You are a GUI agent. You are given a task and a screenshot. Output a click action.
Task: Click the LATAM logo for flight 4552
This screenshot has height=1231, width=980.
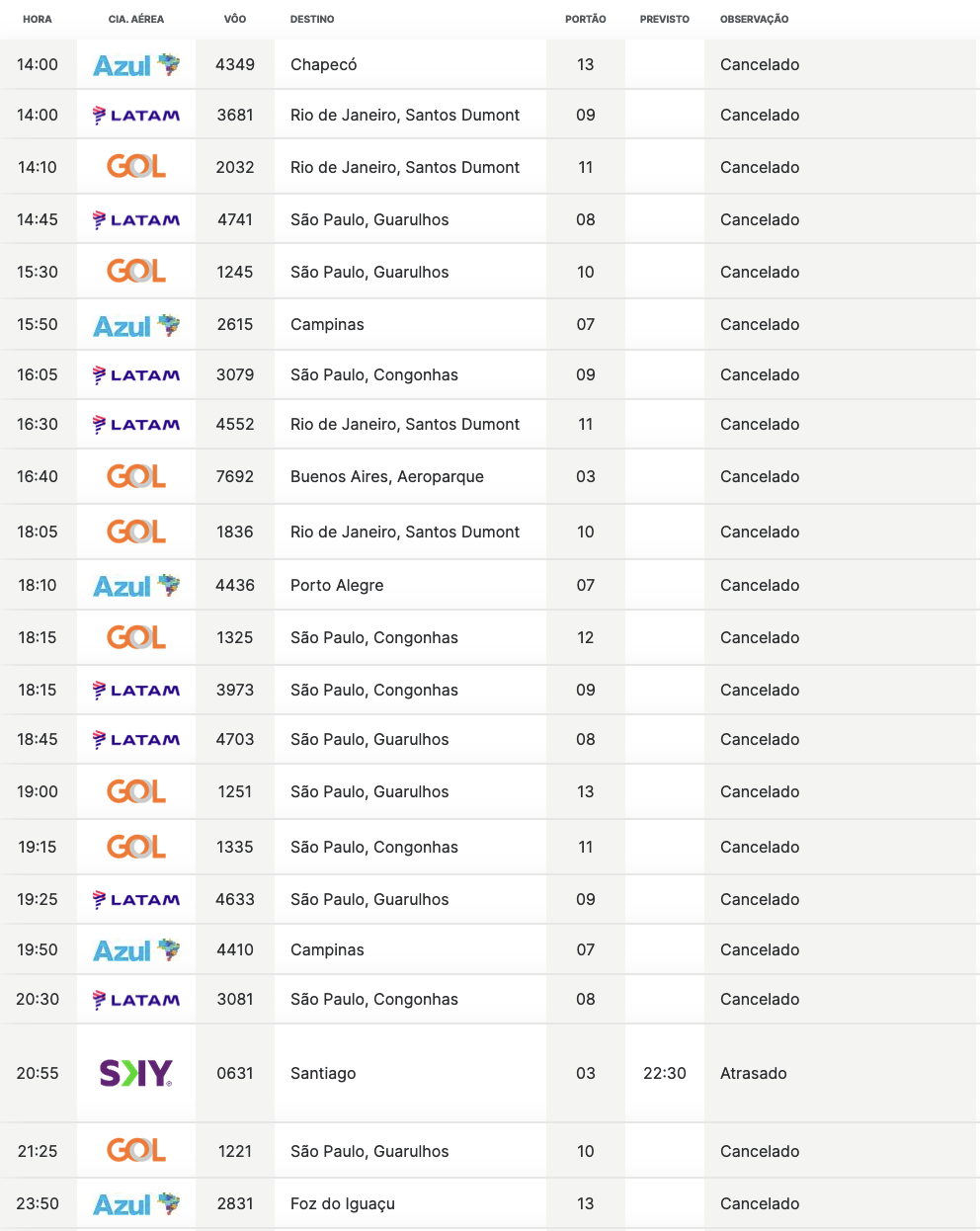coord(136,425)
